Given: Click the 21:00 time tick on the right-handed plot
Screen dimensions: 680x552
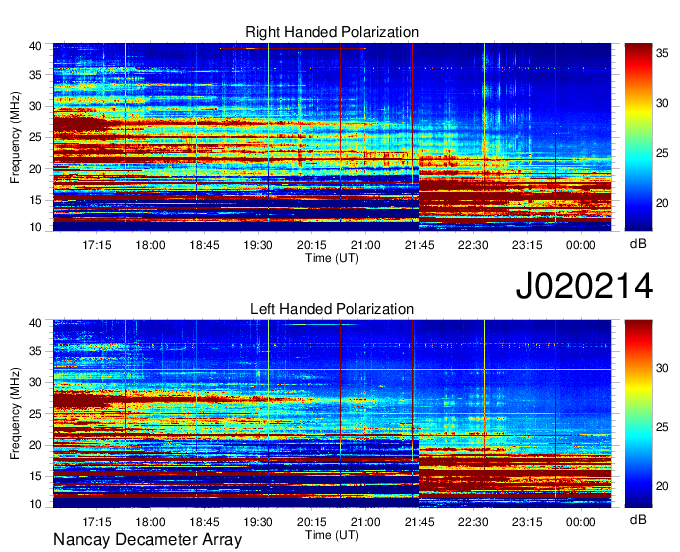Looking at the screenshot, I should 365,245.
